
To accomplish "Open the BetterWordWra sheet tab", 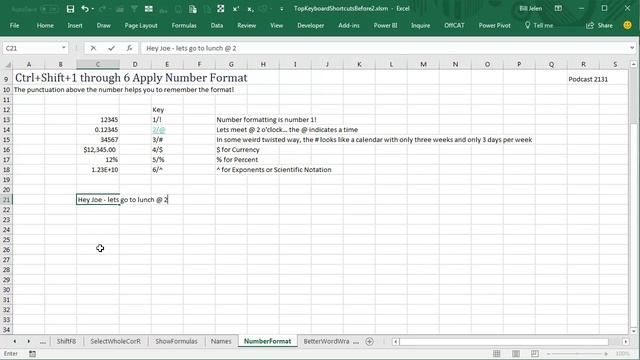I will tap(326, 341).
